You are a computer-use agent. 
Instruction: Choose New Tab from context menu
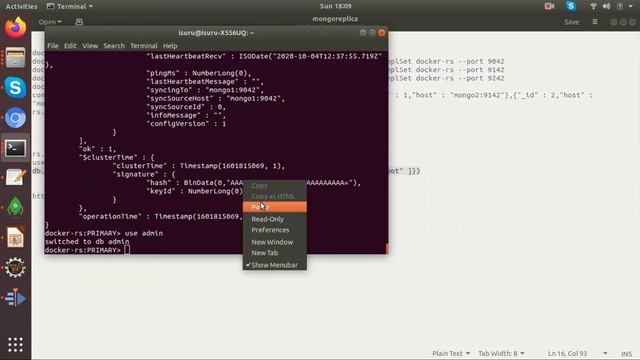[275, 253]
